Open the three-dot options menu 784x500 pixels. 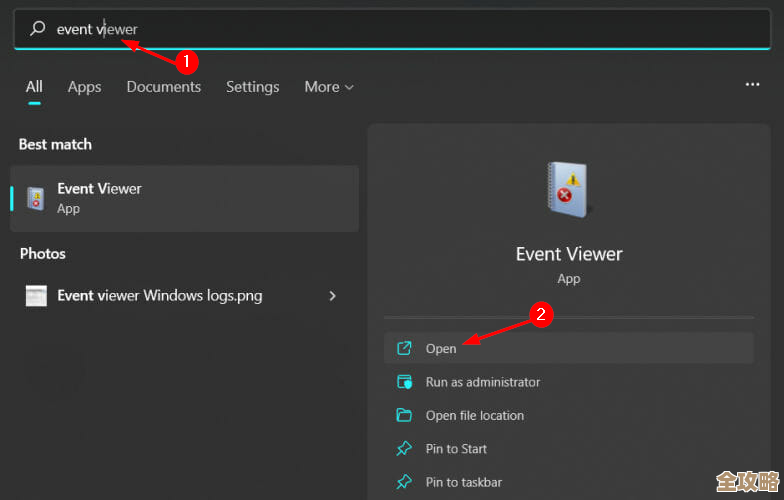click(x=752, y=85)
